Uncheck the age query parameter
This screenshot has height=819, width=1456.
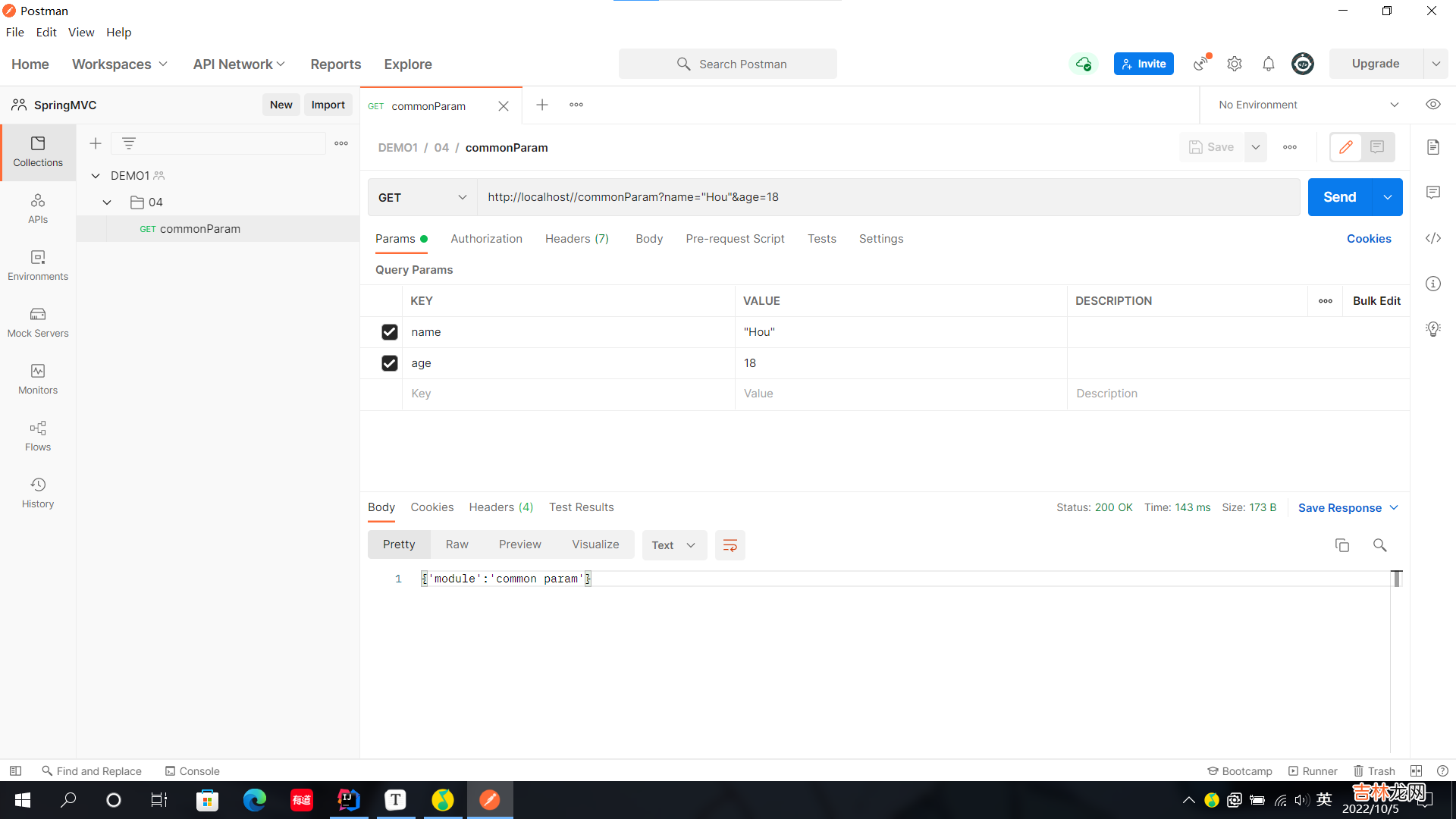389,363
